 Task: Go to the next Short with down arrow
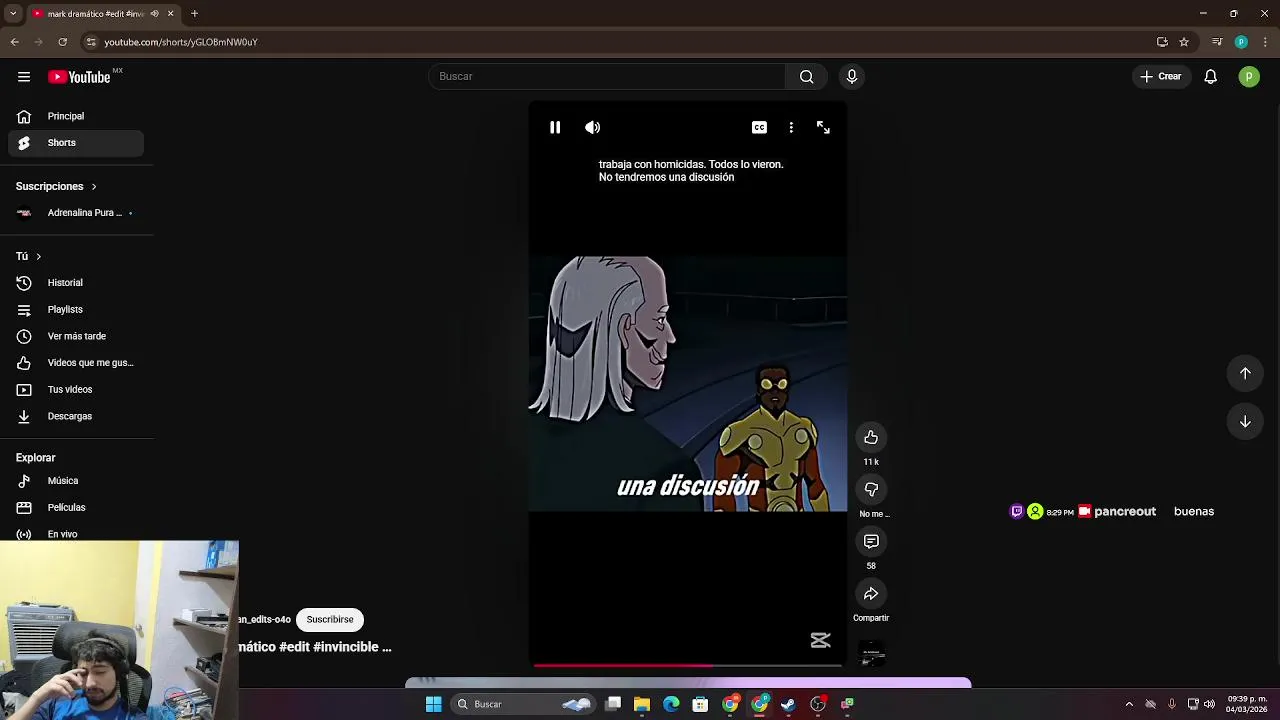point(1245,421)
